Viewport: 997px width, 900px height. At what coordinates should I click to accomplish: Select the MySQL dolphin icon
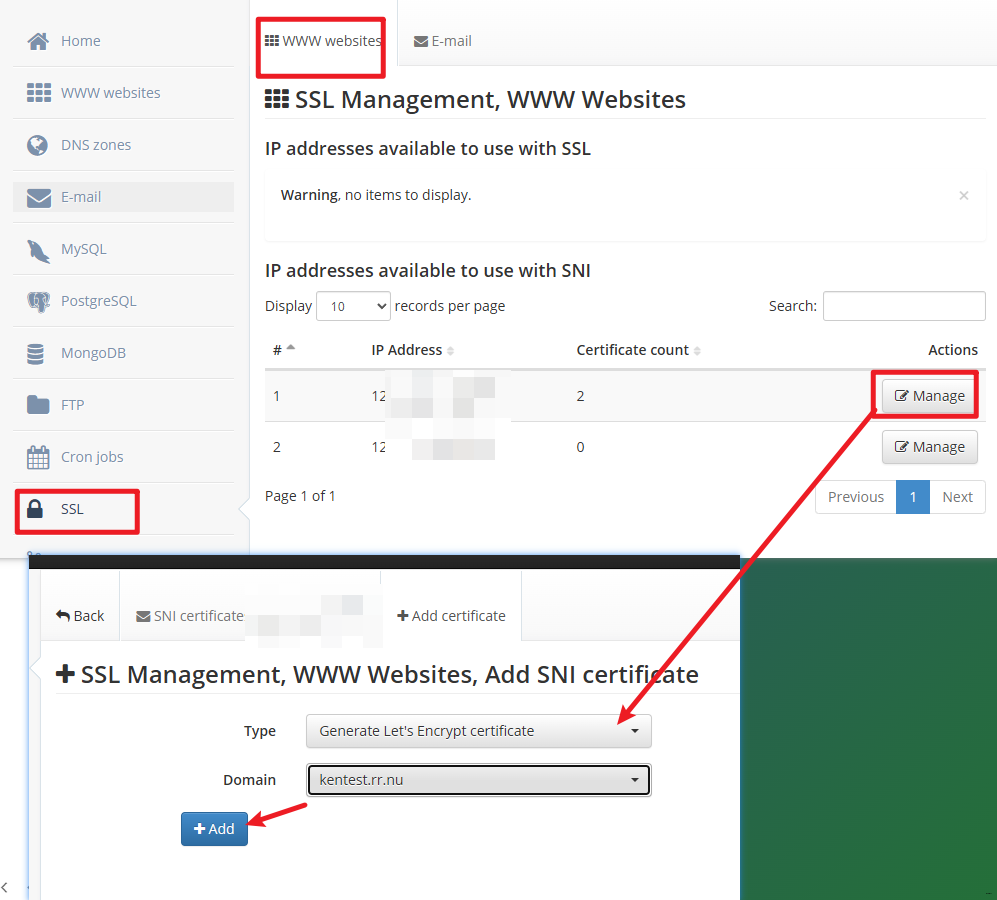[x=38, y=250]
